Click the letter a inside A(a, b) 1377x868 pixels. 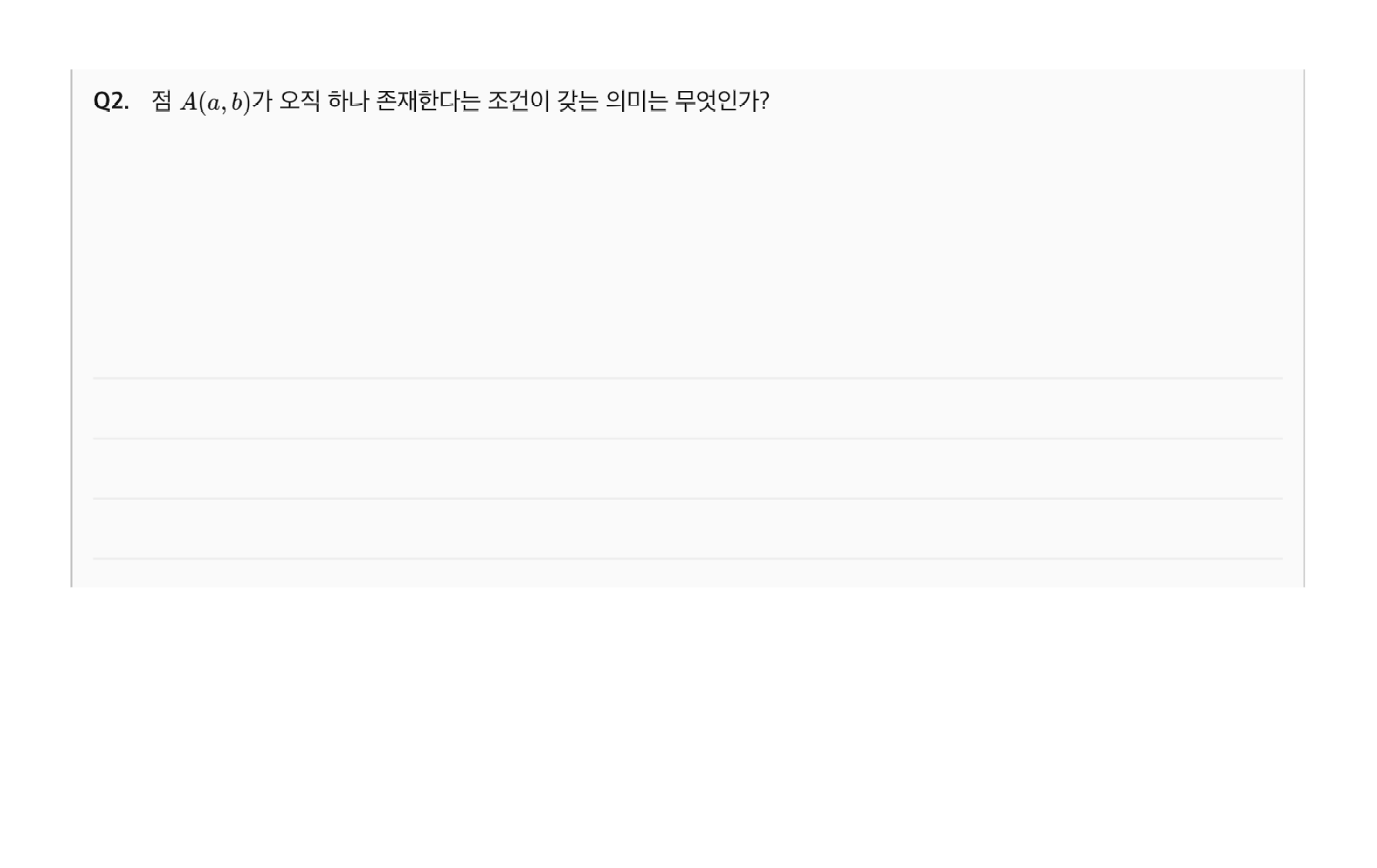coord(213,104)
